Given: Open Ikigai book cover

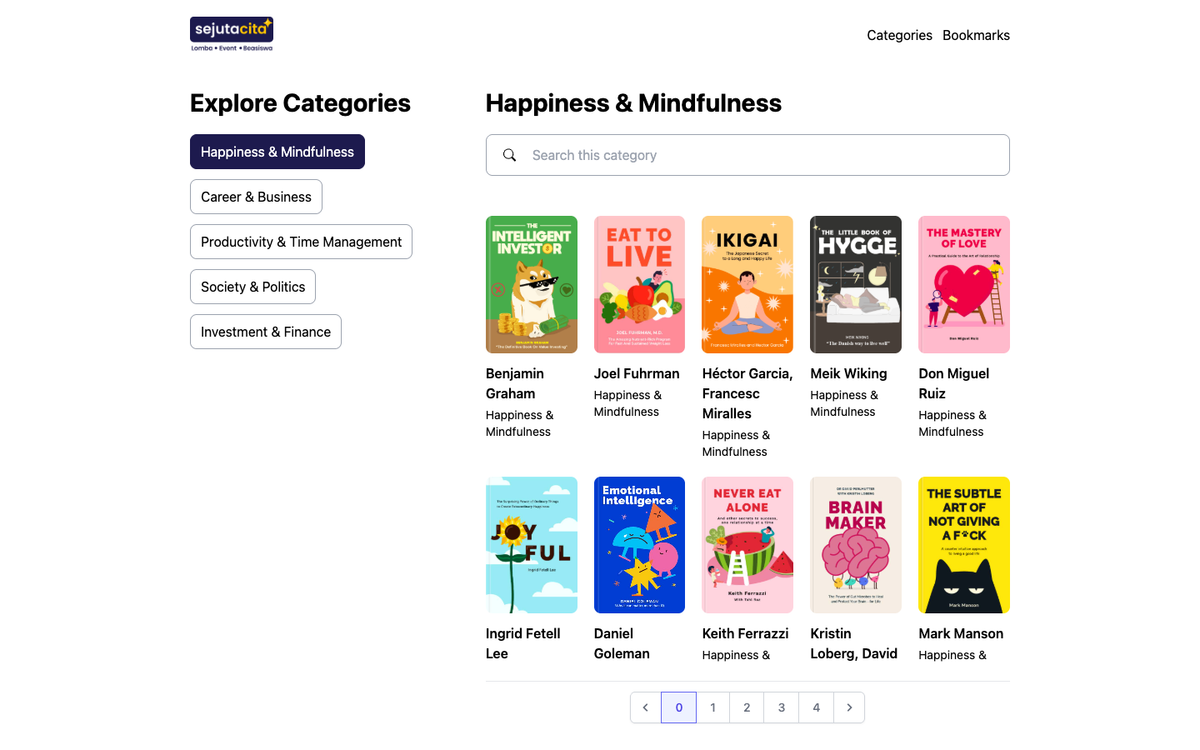Looking at the screenshot, I should [747, 285].
